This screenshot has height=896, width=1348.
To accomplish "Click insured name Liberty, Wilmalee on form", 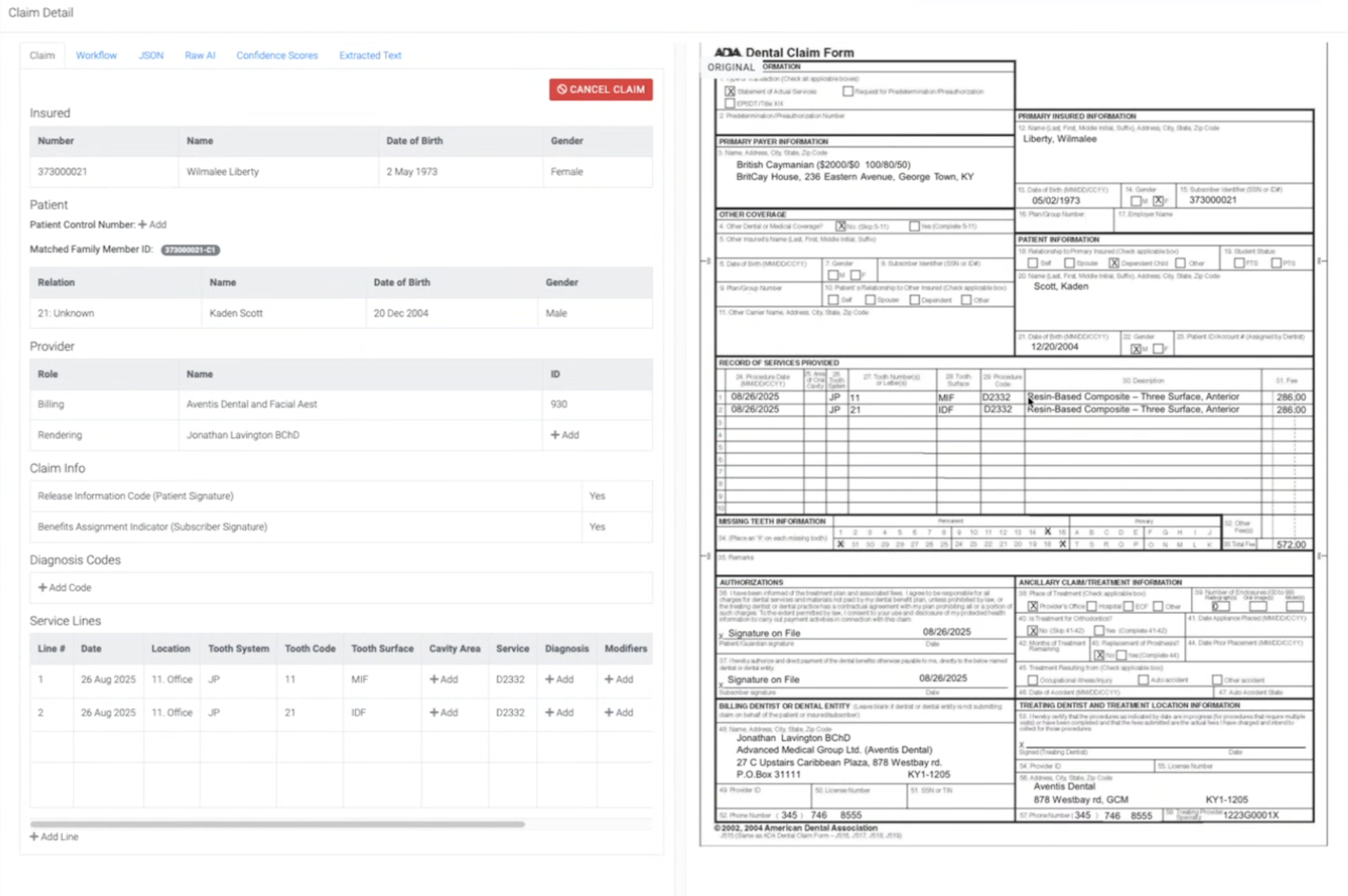I will point(1060,139).
